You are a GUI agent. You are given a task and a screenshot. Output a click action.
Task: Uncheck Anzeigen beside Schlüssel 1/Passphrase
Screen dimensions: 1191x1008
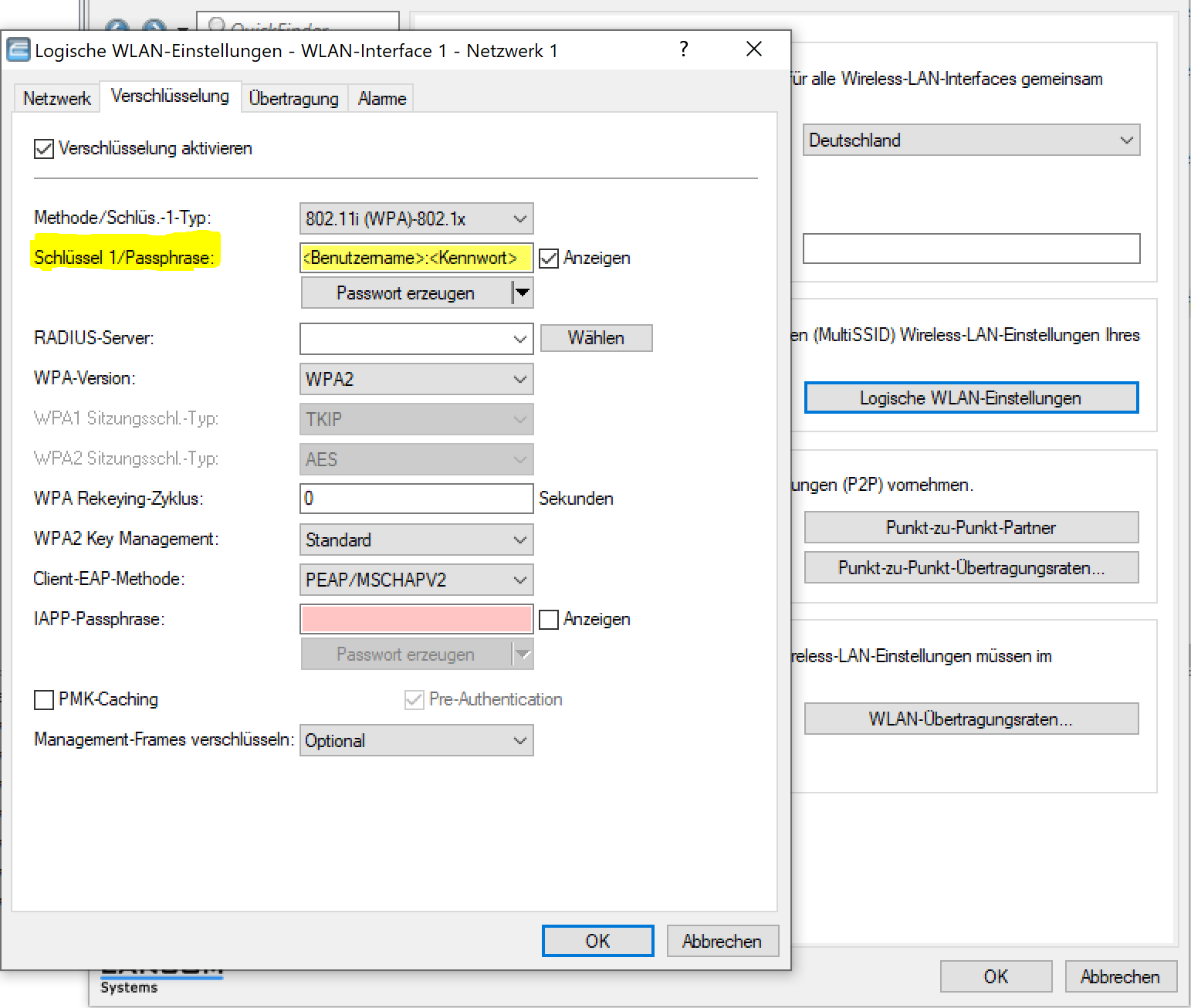[x=549, y=259]
